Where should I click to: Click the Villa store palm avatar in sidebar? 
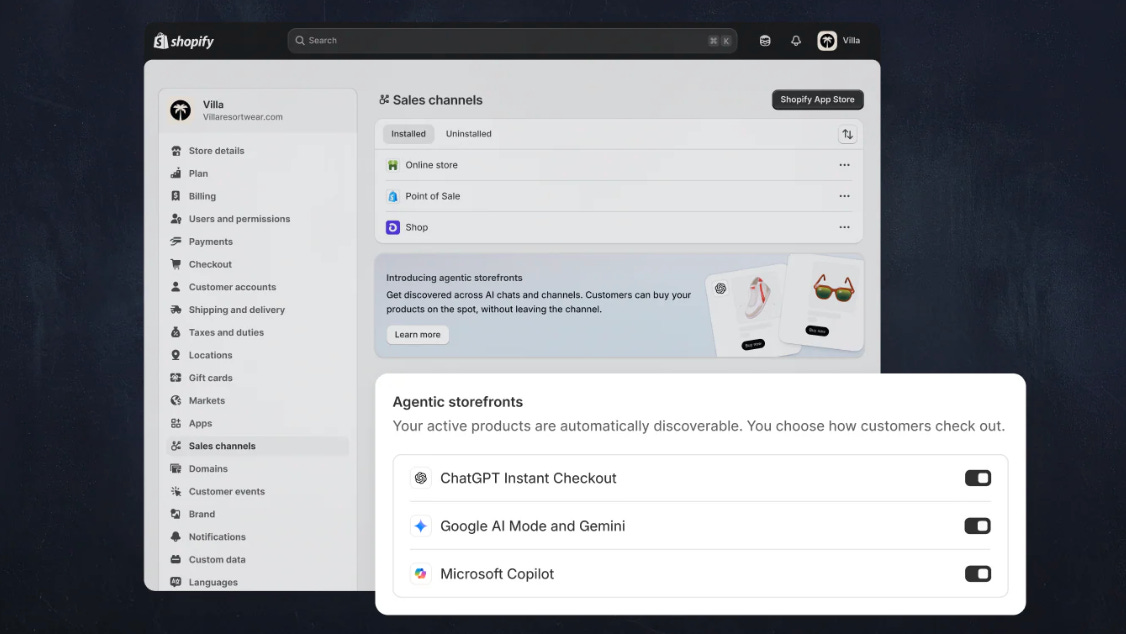pyautogui.click(x=181, y=110)
